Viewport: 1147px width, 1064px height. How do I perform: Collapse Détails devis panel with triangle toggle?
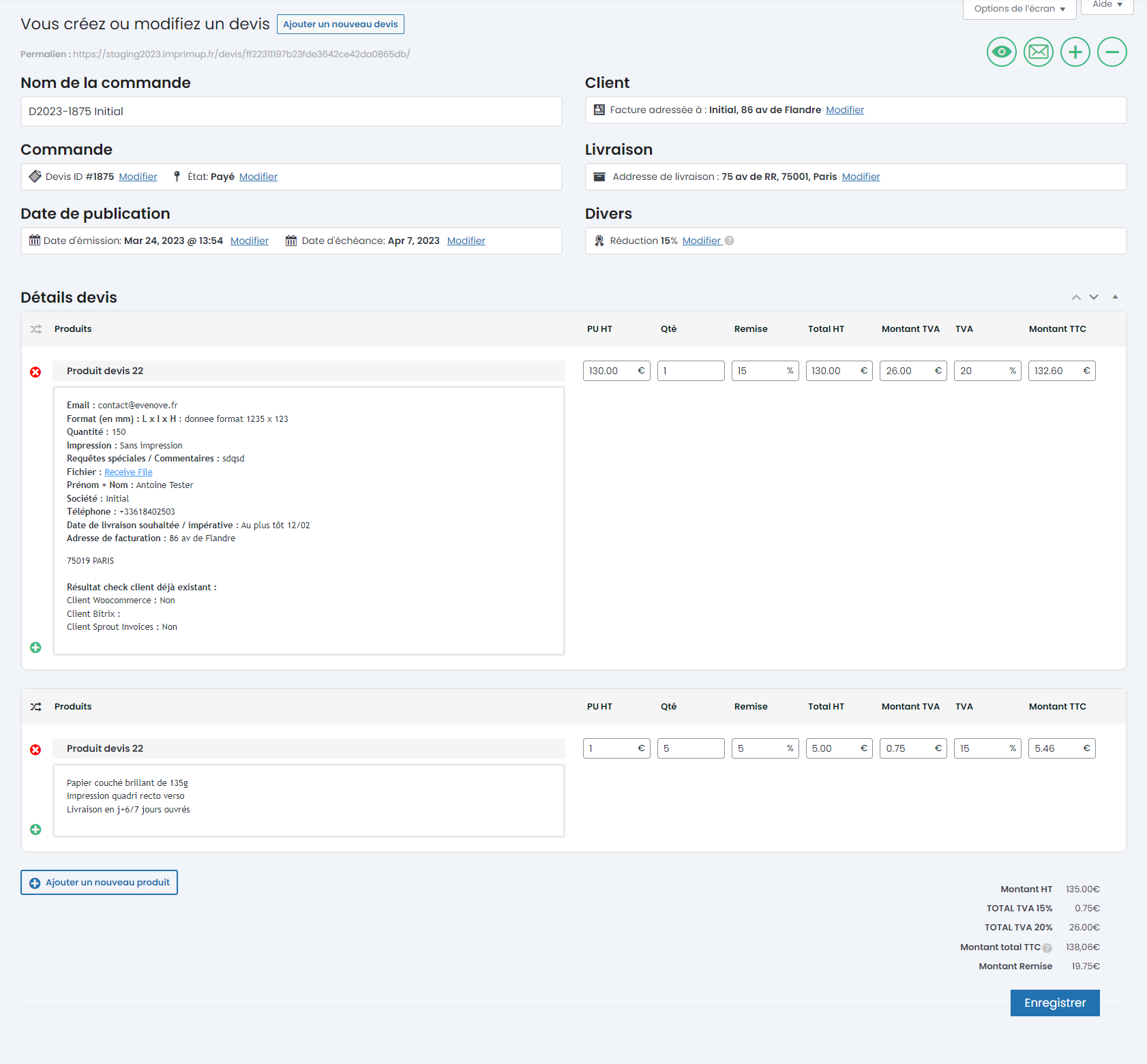(x=1115, y=297)
